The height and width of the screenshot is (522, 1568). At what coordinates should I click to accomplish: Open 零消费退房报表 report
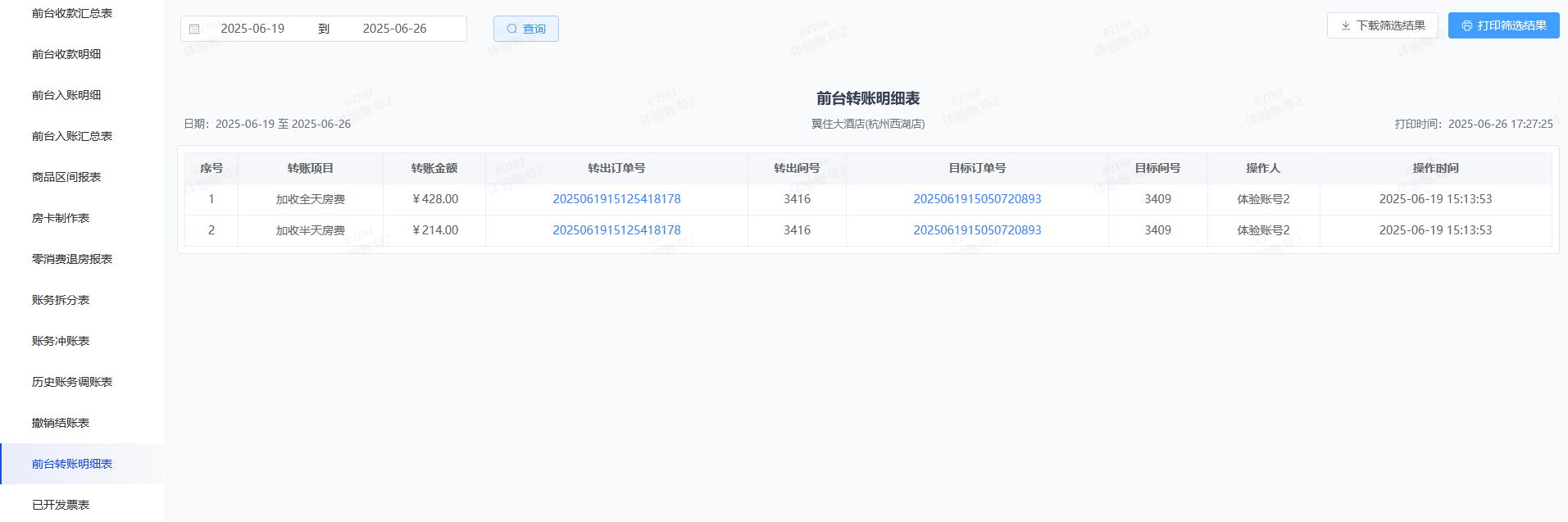tap(72, 259)
